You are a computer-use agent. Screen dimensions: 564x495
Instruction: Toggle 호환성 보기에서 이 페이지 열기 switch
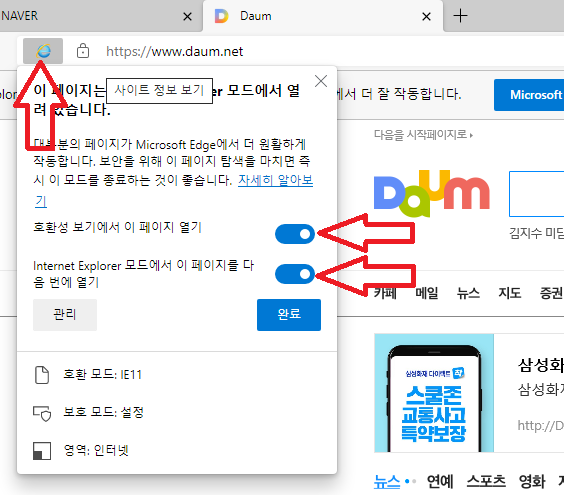pyautogui.click(x=295, y=234)
